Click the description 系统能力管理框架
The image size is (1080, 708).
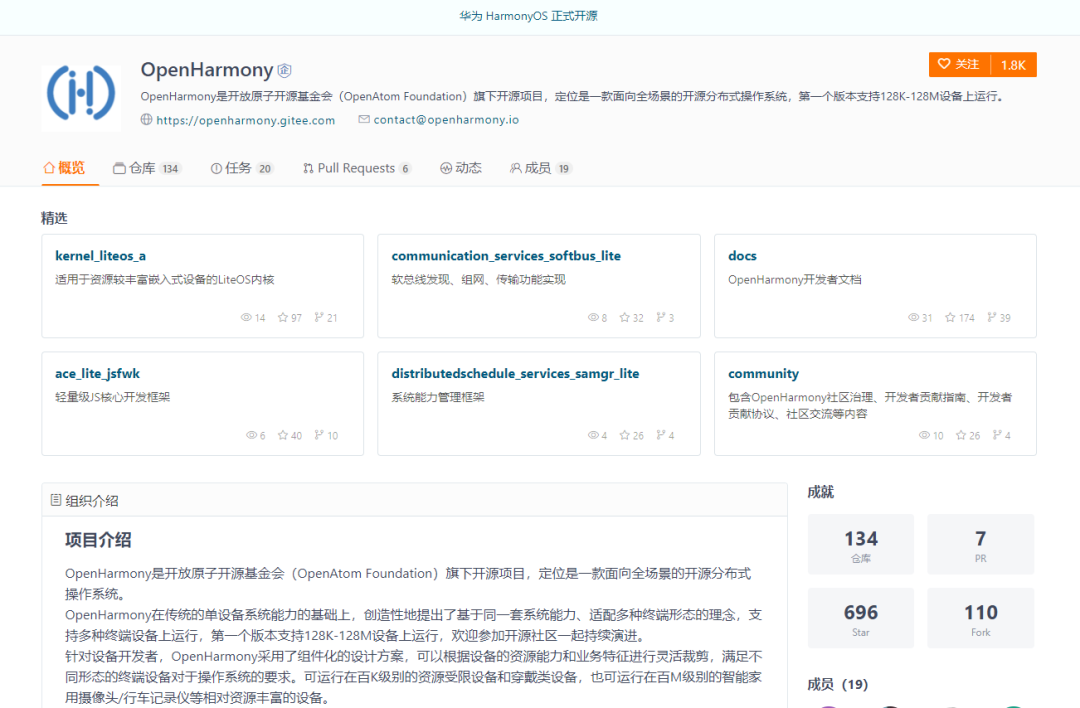coord(437,397)
